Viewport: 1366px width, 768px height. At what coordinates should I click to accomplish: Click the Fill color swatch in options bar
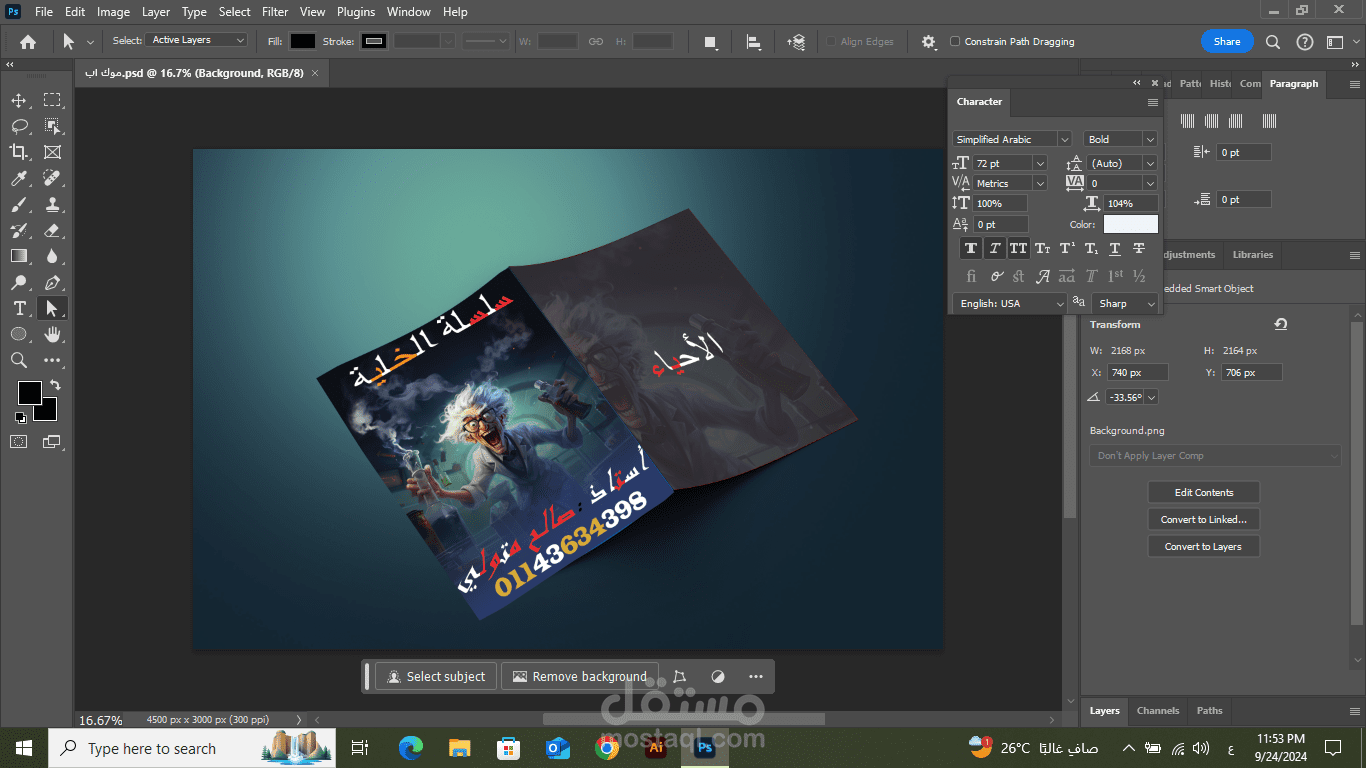(303, 42)
